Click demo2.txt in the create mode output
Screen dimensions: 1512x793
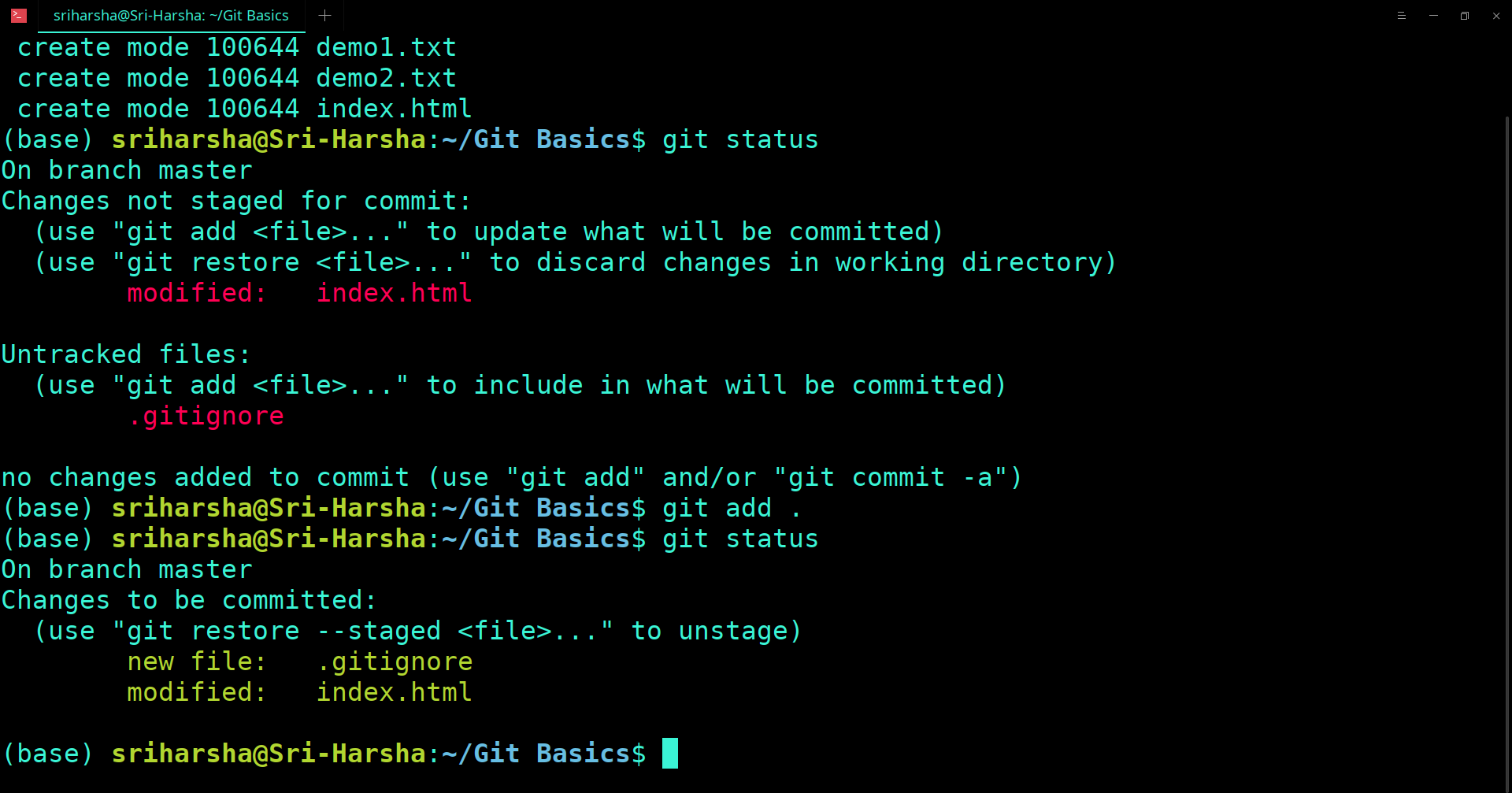pos(386,78)
